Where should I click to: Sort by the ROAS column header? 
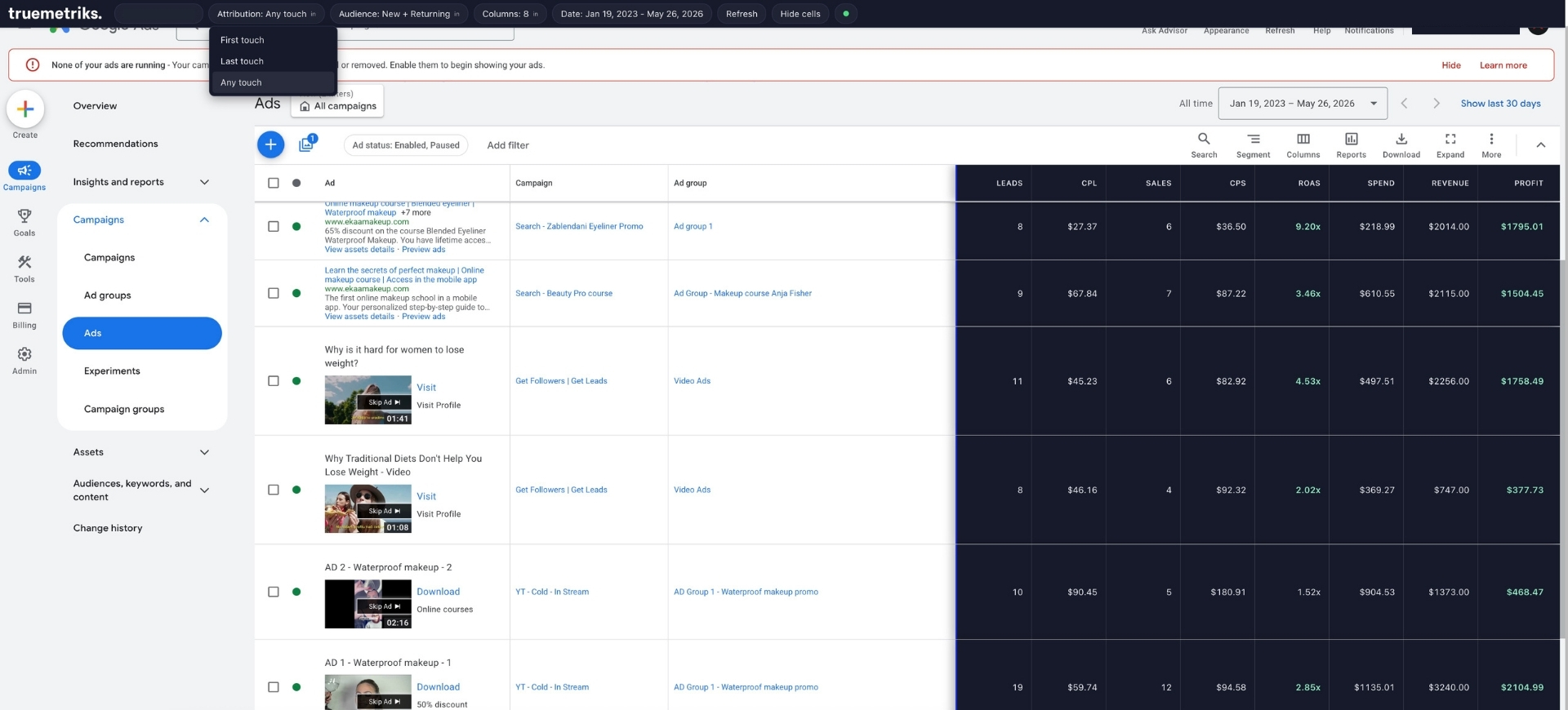(1308, 183)
